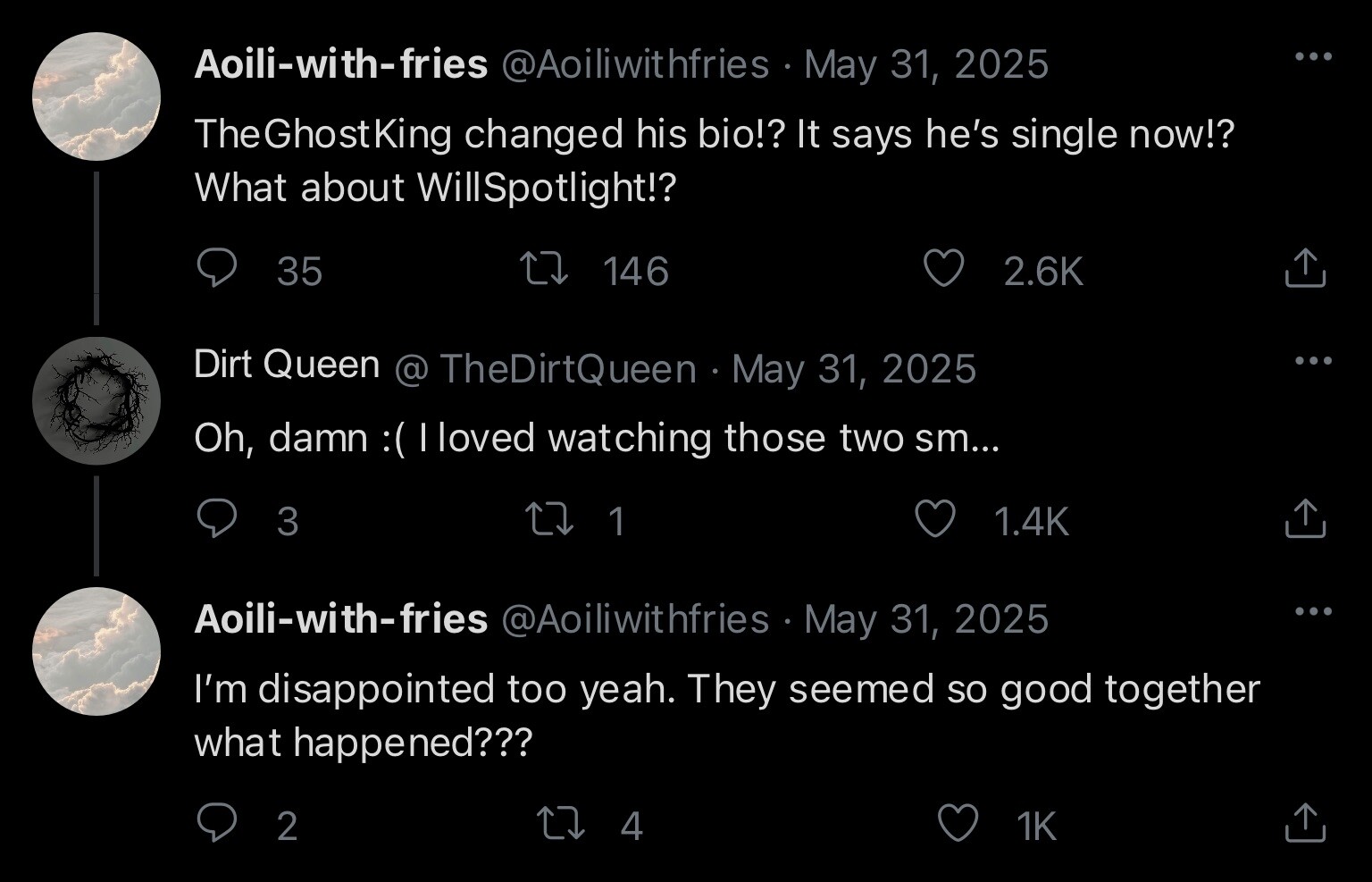The height and width of the screenshot is (882, 1372).
Task: Open the three-dot menu on Dirt Queen's tweet
Action: coord(1313,359)
